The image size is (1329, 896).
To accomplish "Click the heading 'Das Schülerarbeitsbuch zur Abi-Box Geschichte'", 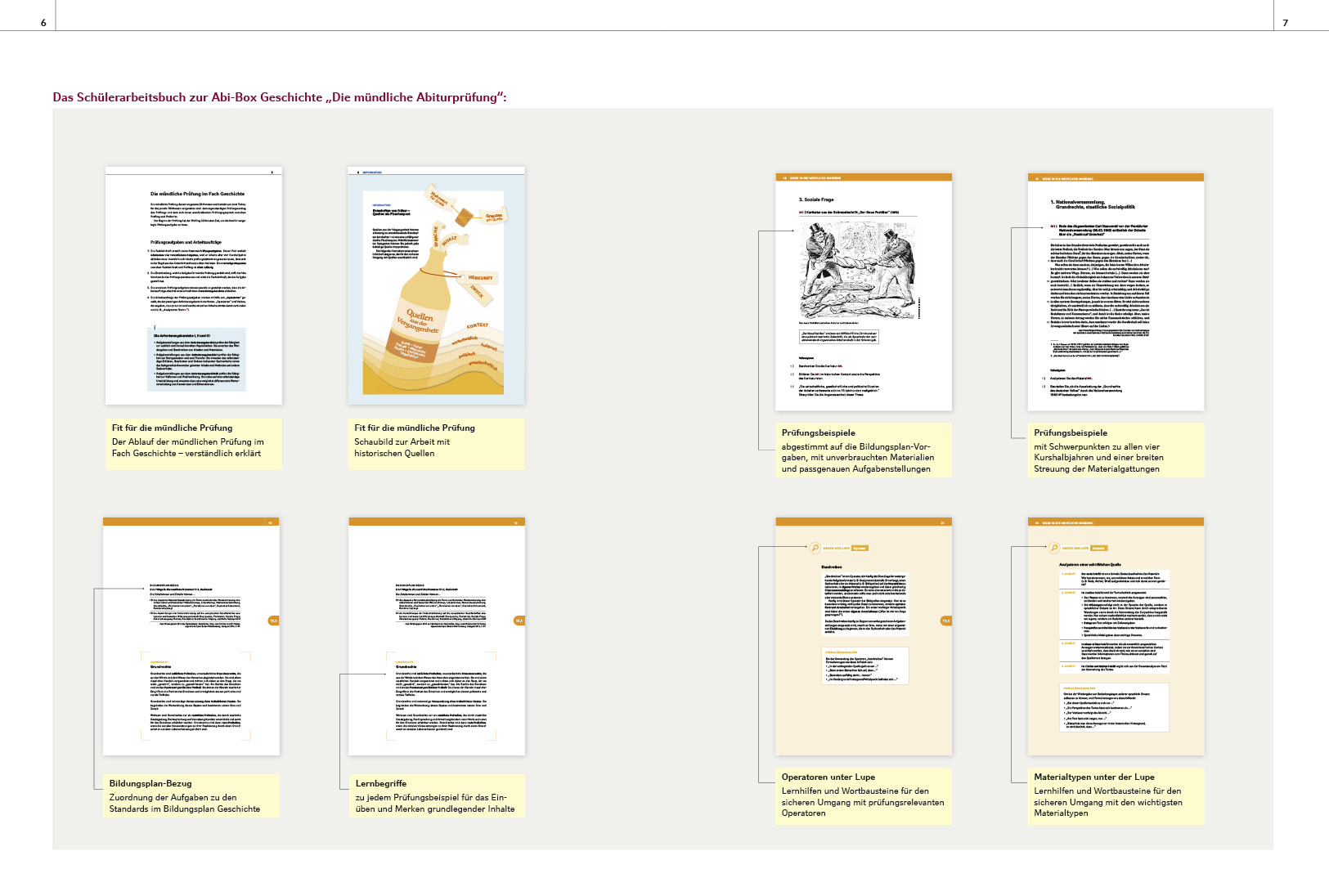I will click(280, 97).
